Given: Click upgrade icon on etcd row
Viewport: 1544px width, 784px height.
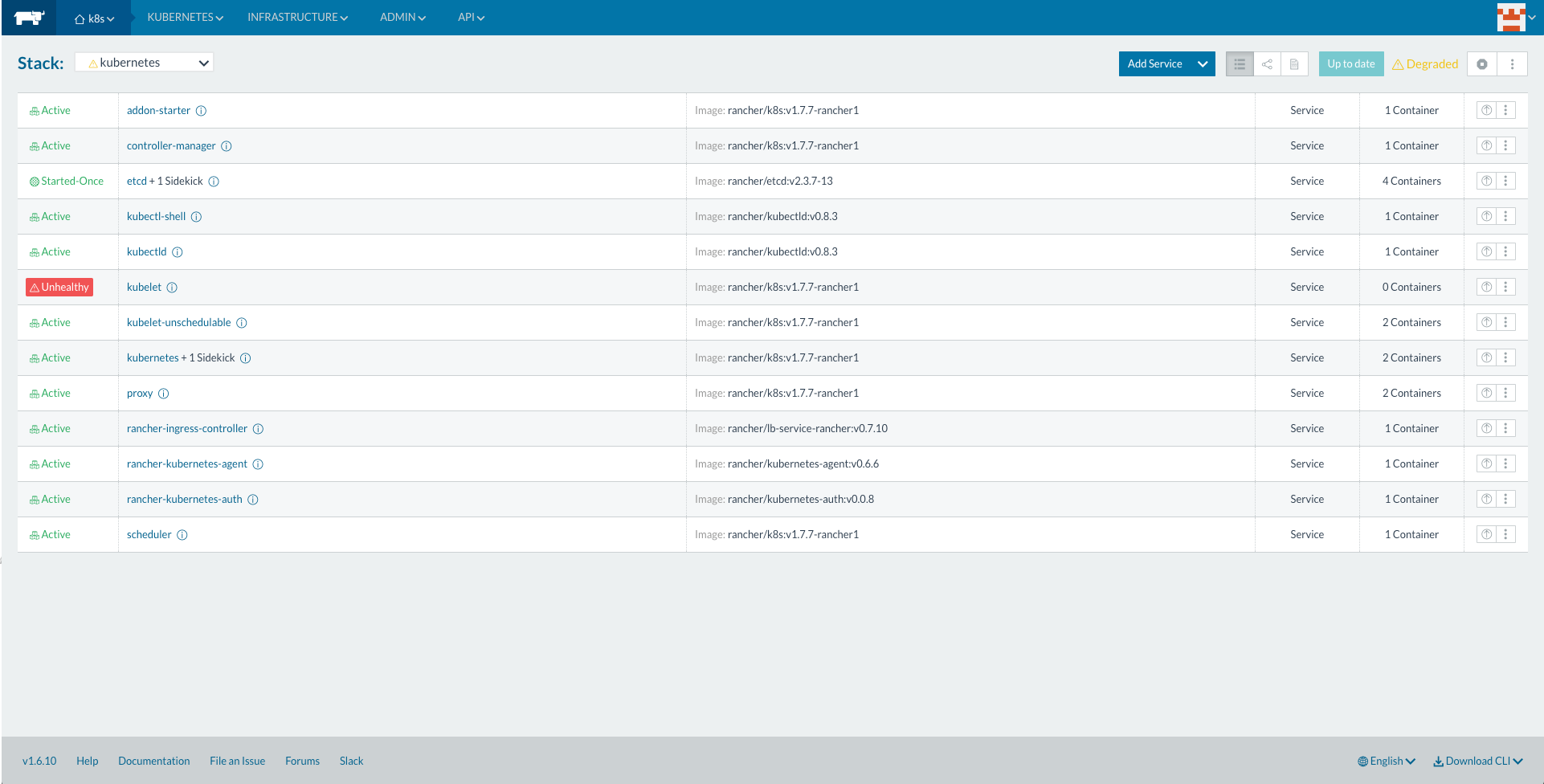Looking at the screenshot, I should coord(1487,182).
